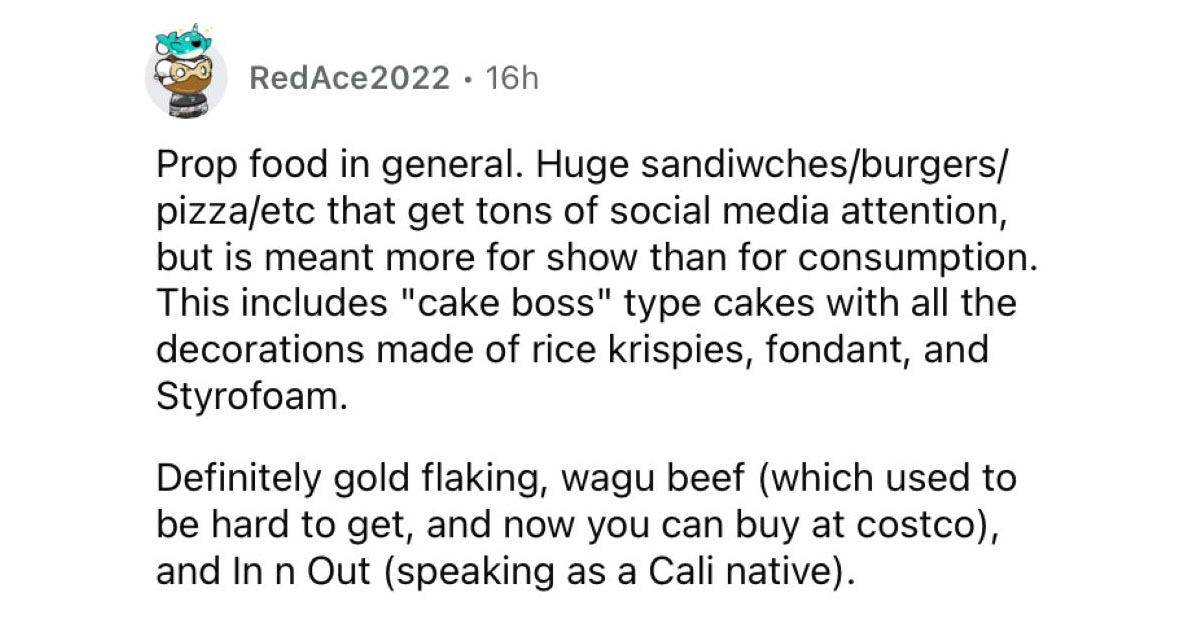Open the RedAce2022 profile username link
This screenshot has width=1200, height=630.
click(348, 78)
